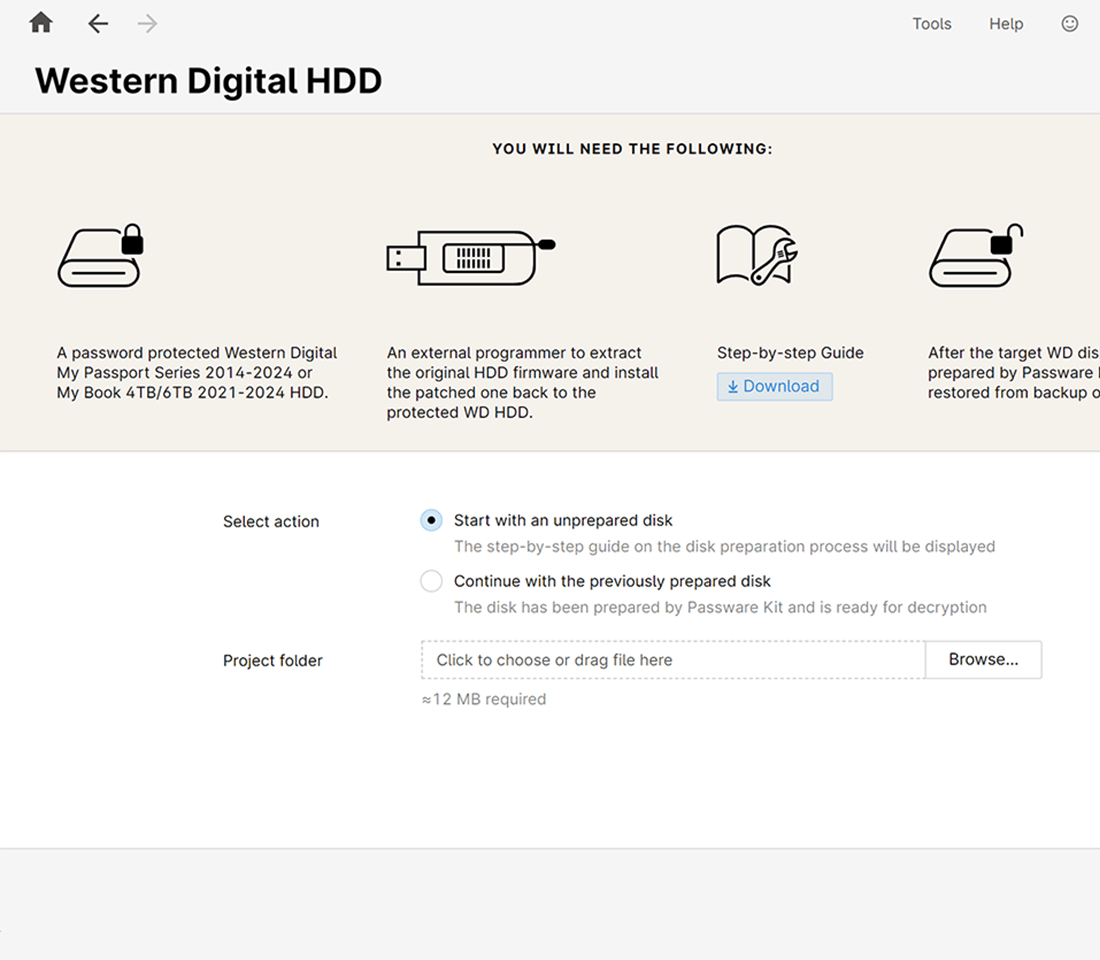
Task: Click the 'Step-by-step Guide' label
Action: tap(790, 353)
